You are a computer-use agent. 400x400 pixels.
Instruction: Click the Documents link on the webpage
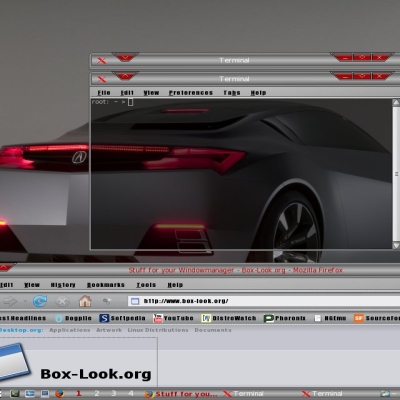point(213,330)
